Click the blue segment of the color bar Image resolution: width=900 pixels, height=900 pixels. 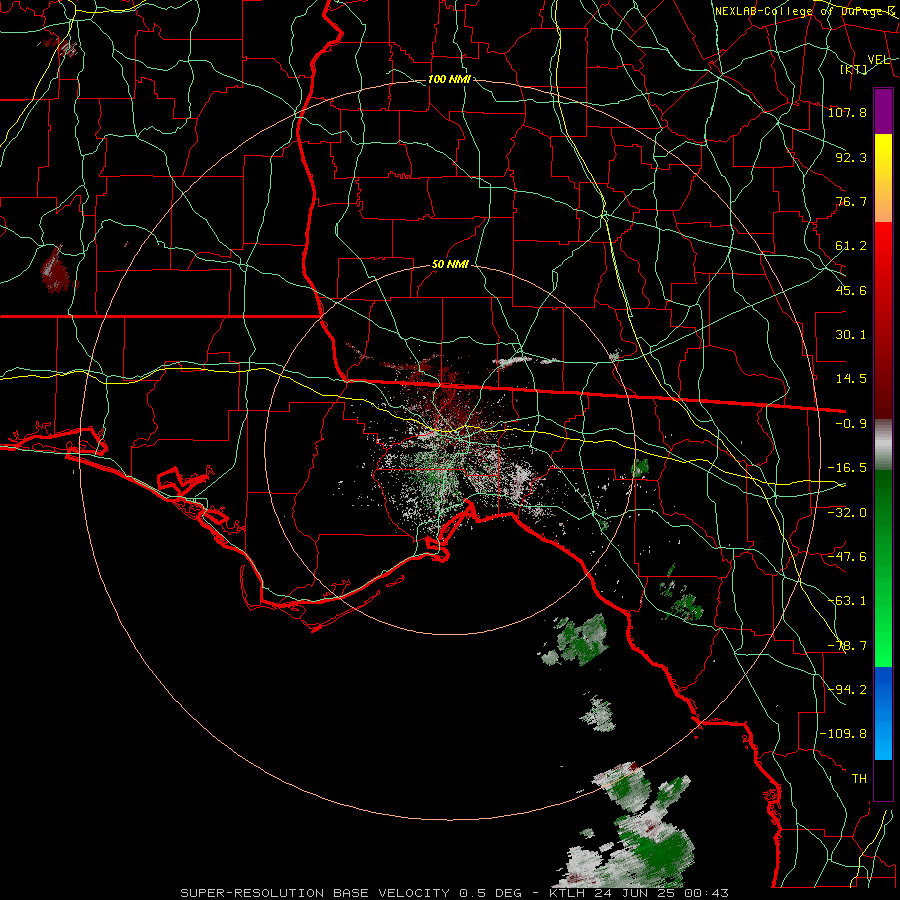pos(883,713)
